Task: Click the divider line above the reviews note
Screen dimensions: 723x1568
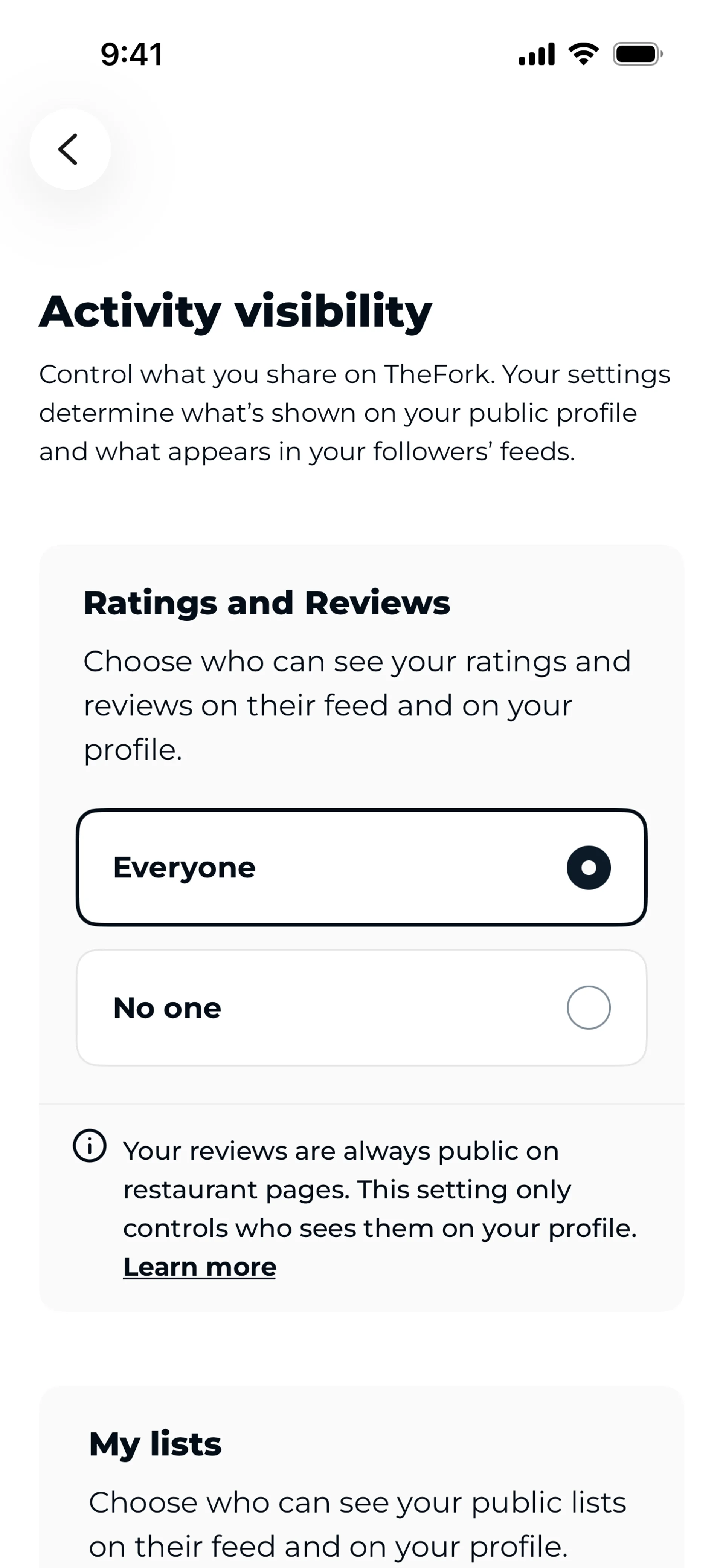Action: point(361,1103)
